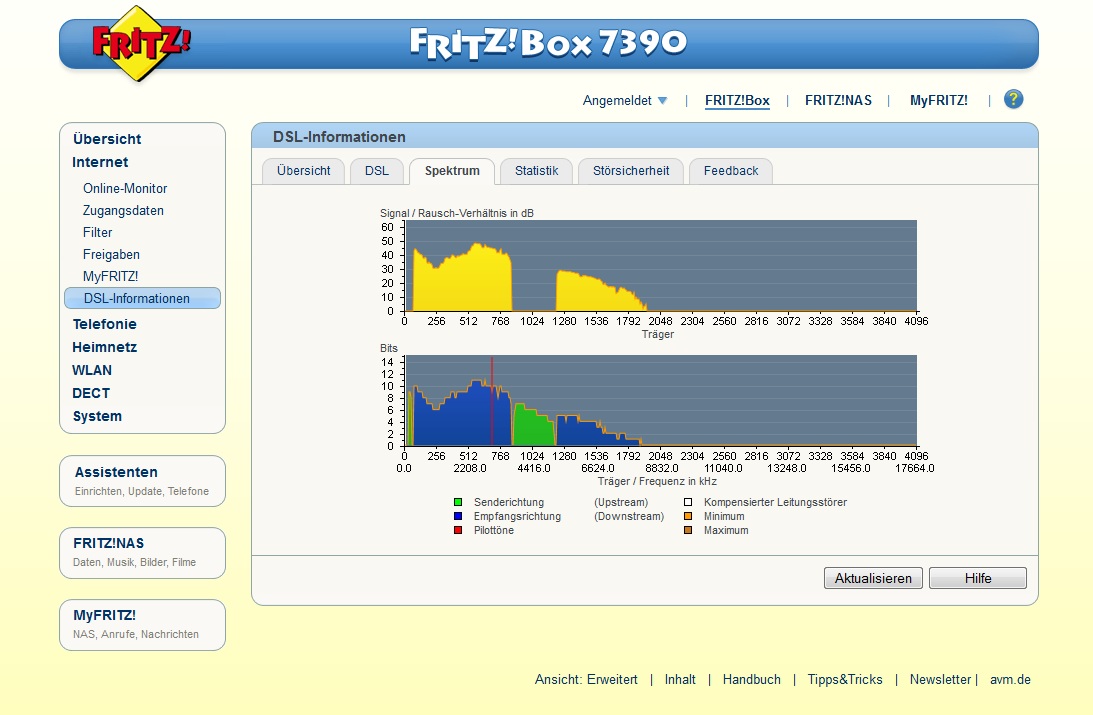The image size is (1093, 715).
Task: Click the Aktualisieren button
Action: tap(873, 578)
